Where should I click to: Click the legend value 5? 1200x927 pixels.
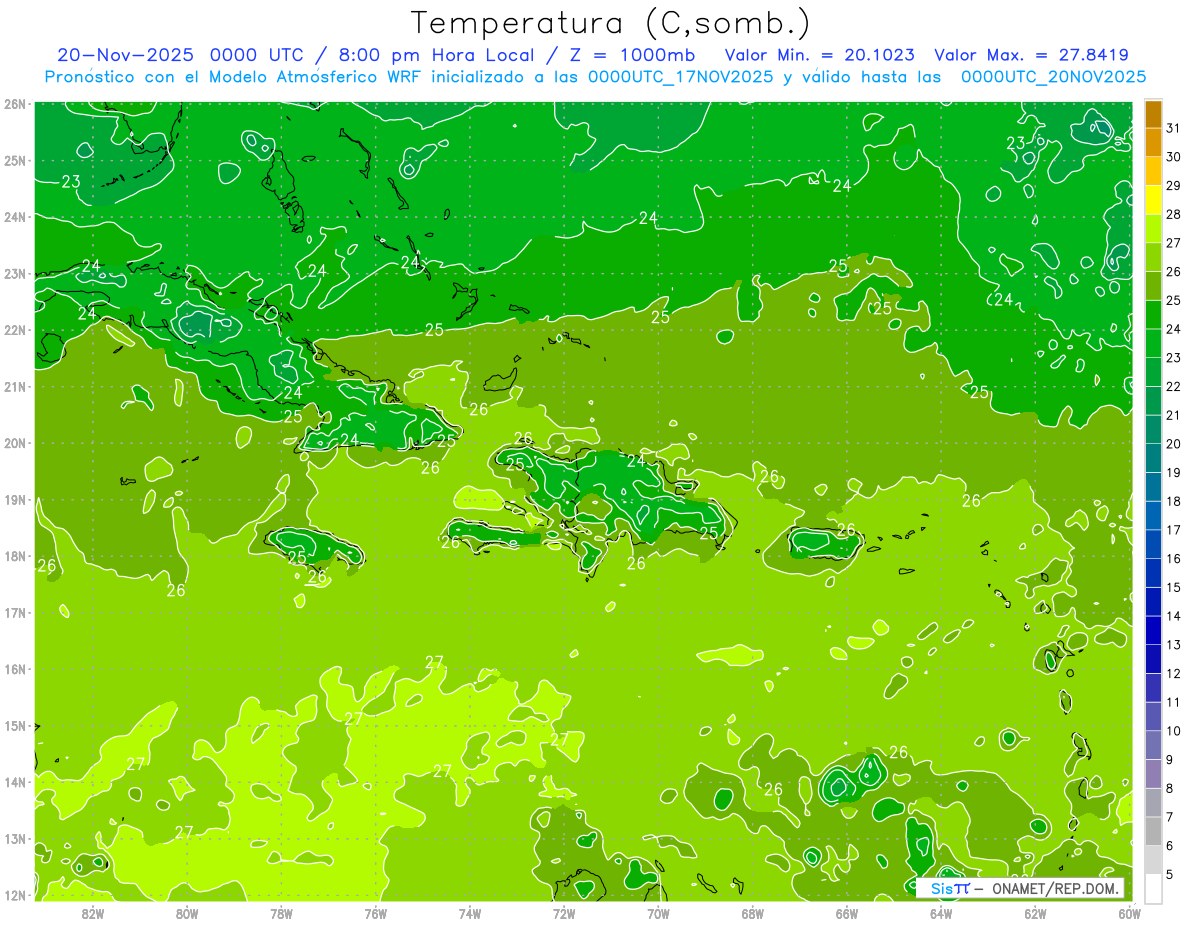[x=1170, y=874]
